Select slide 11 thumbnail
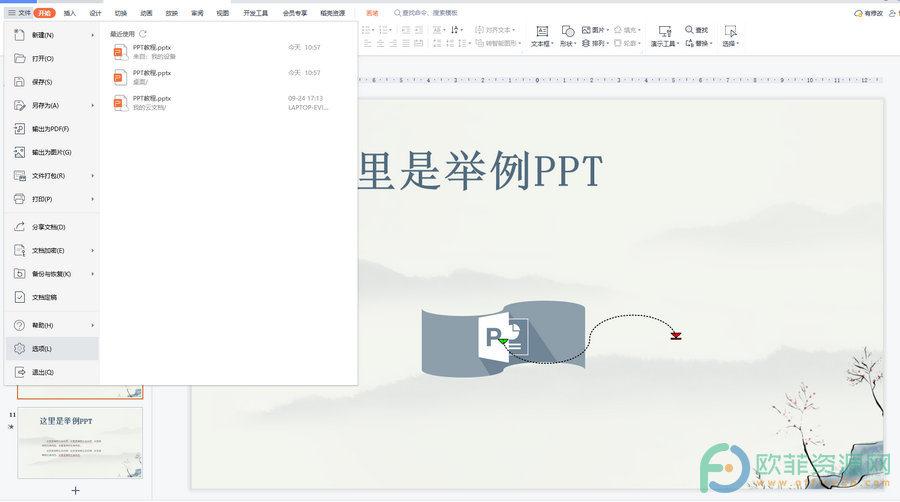The height and width of the screenshot is (502, 900). click(80, 443)
